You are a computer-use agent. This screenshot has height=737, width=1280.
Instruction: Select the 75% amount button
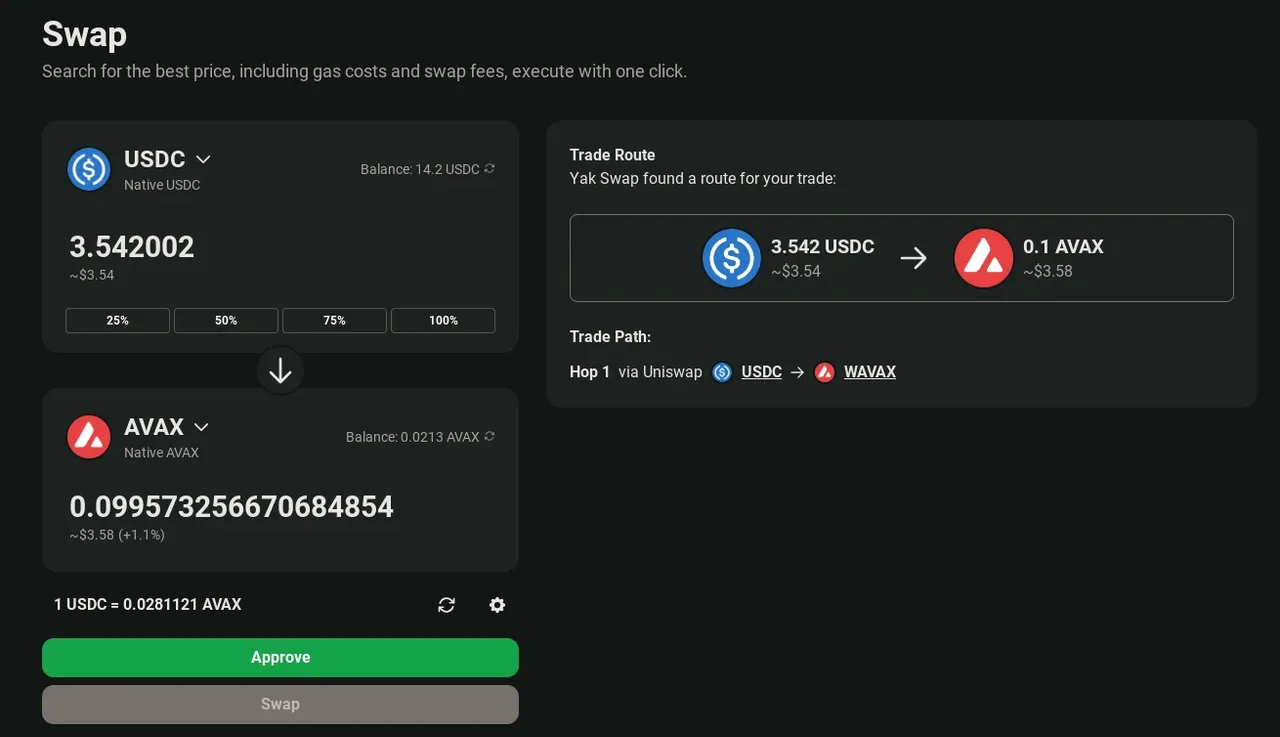pyautogui.click(x=335, y=320)
